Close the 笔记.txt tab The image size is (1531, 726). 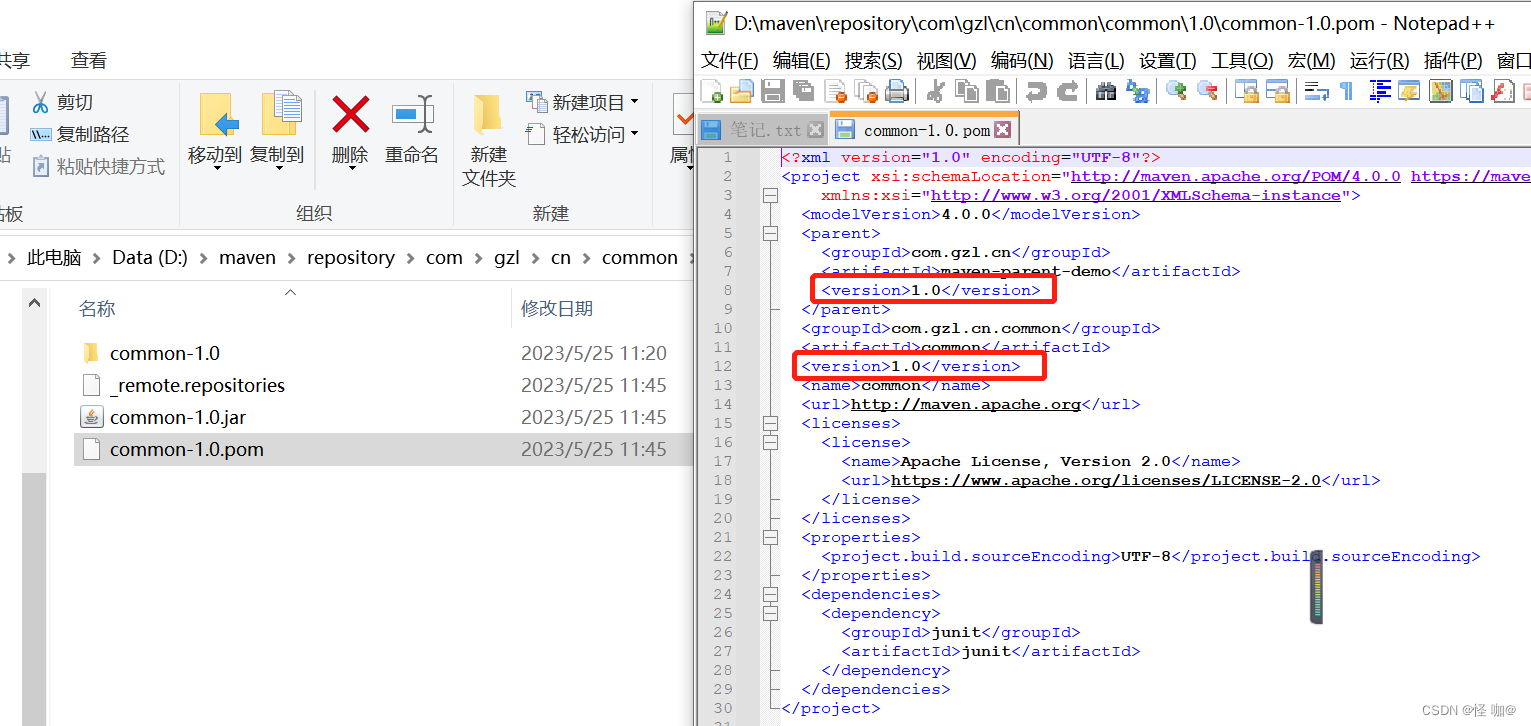pos(815,130)
